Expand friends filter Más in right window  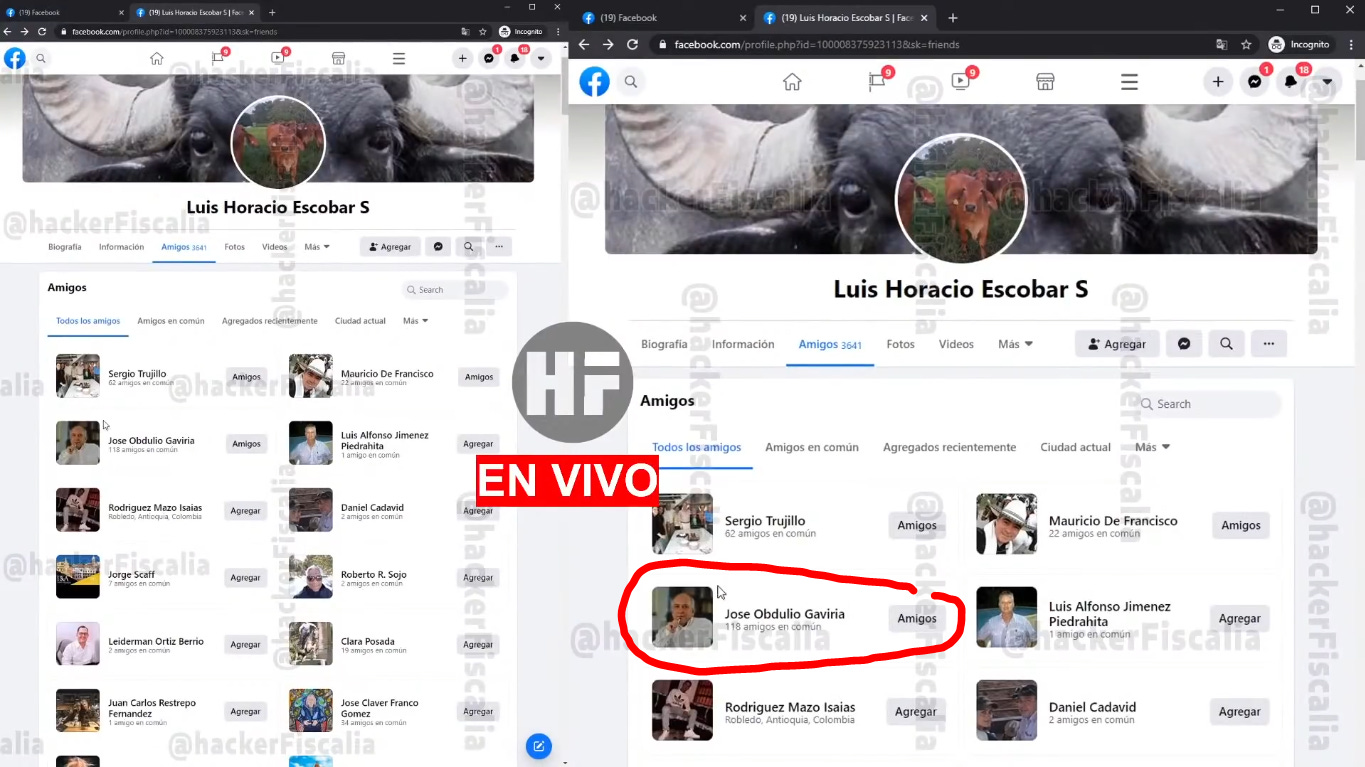(1152, 447)
